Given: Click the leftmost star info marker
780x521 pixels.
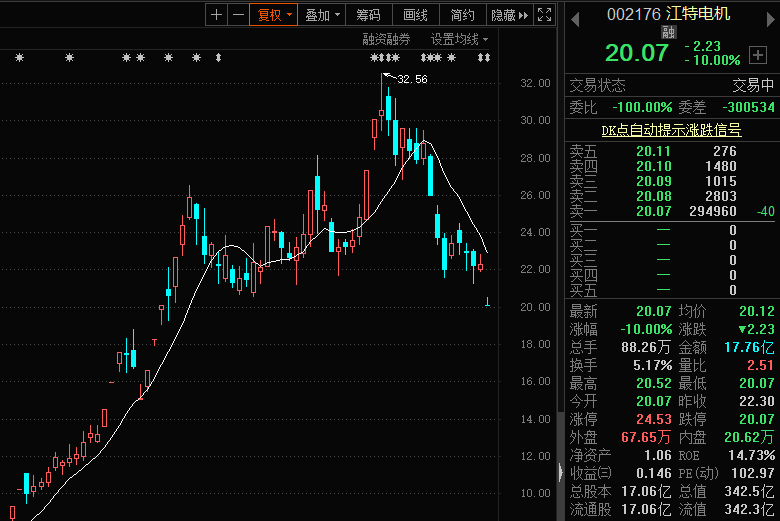Looking at the screenshot, I should click(19, 58).
